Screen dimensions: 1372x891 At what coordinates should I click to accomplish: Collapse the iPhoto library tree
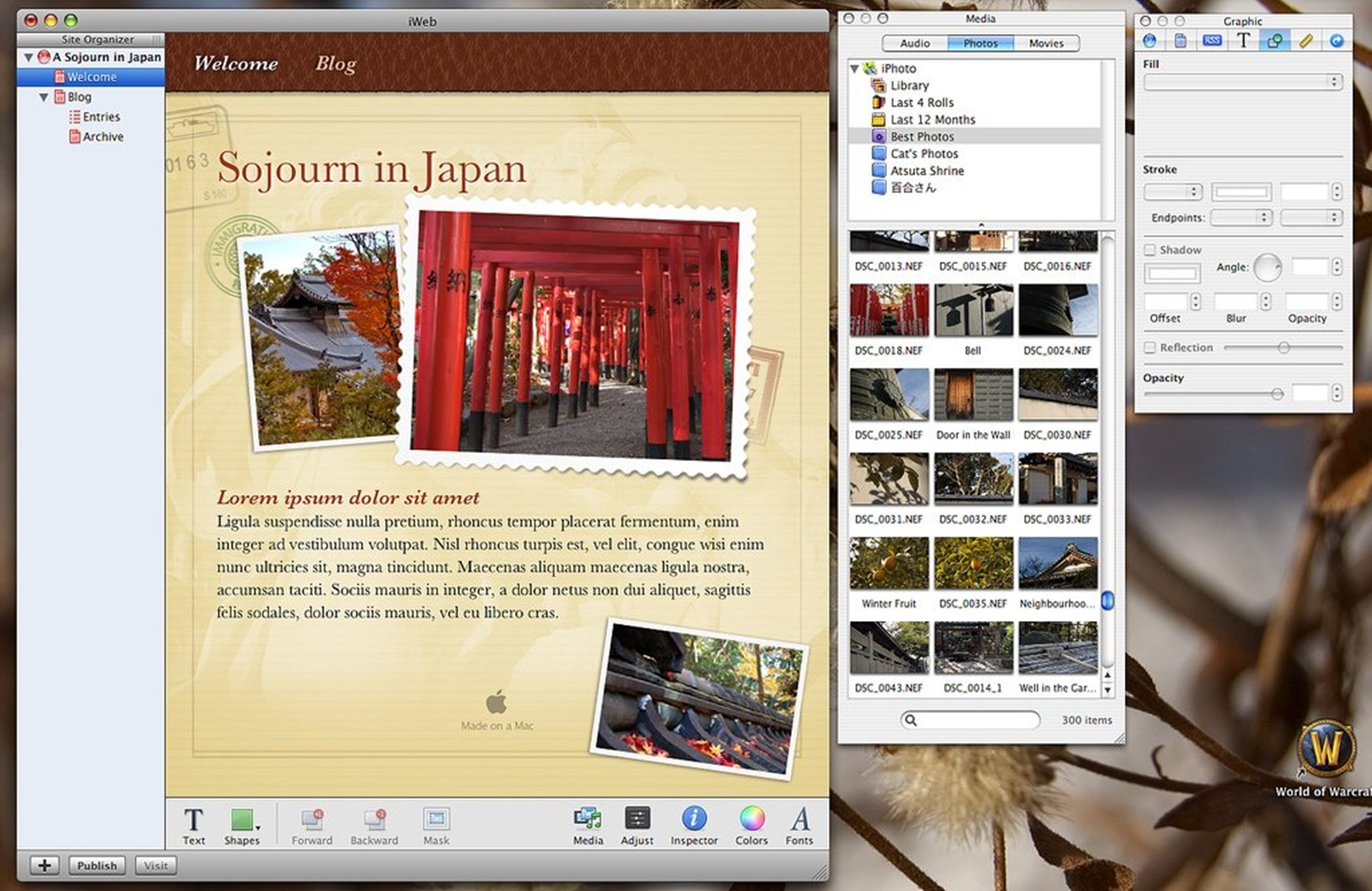pyautogui.click(x=854, y=69)
